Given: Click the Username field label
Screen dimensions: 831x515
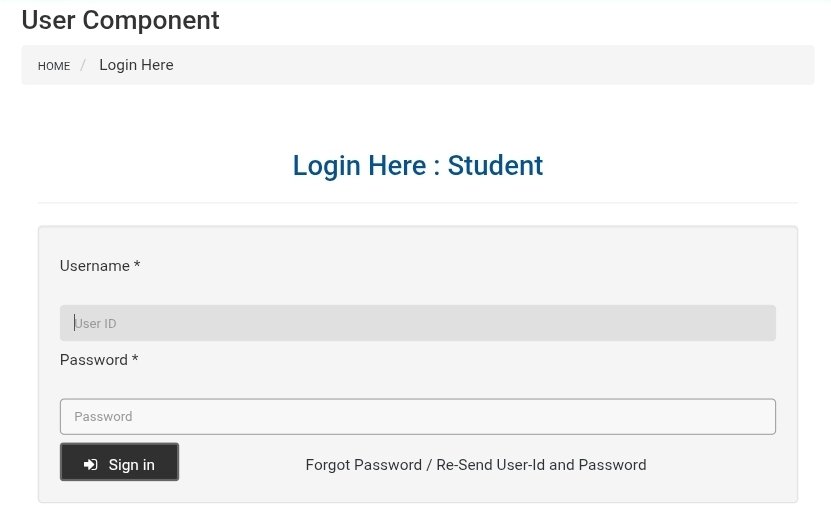Looking at the screenshot, I should 95,266.
